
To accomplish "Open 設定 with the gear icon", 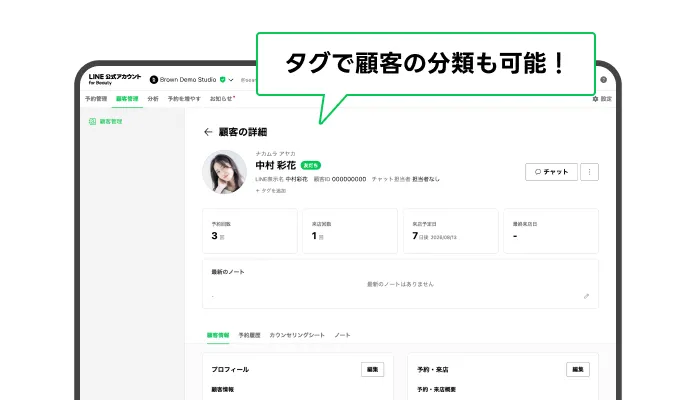I will tap(602, 99).
